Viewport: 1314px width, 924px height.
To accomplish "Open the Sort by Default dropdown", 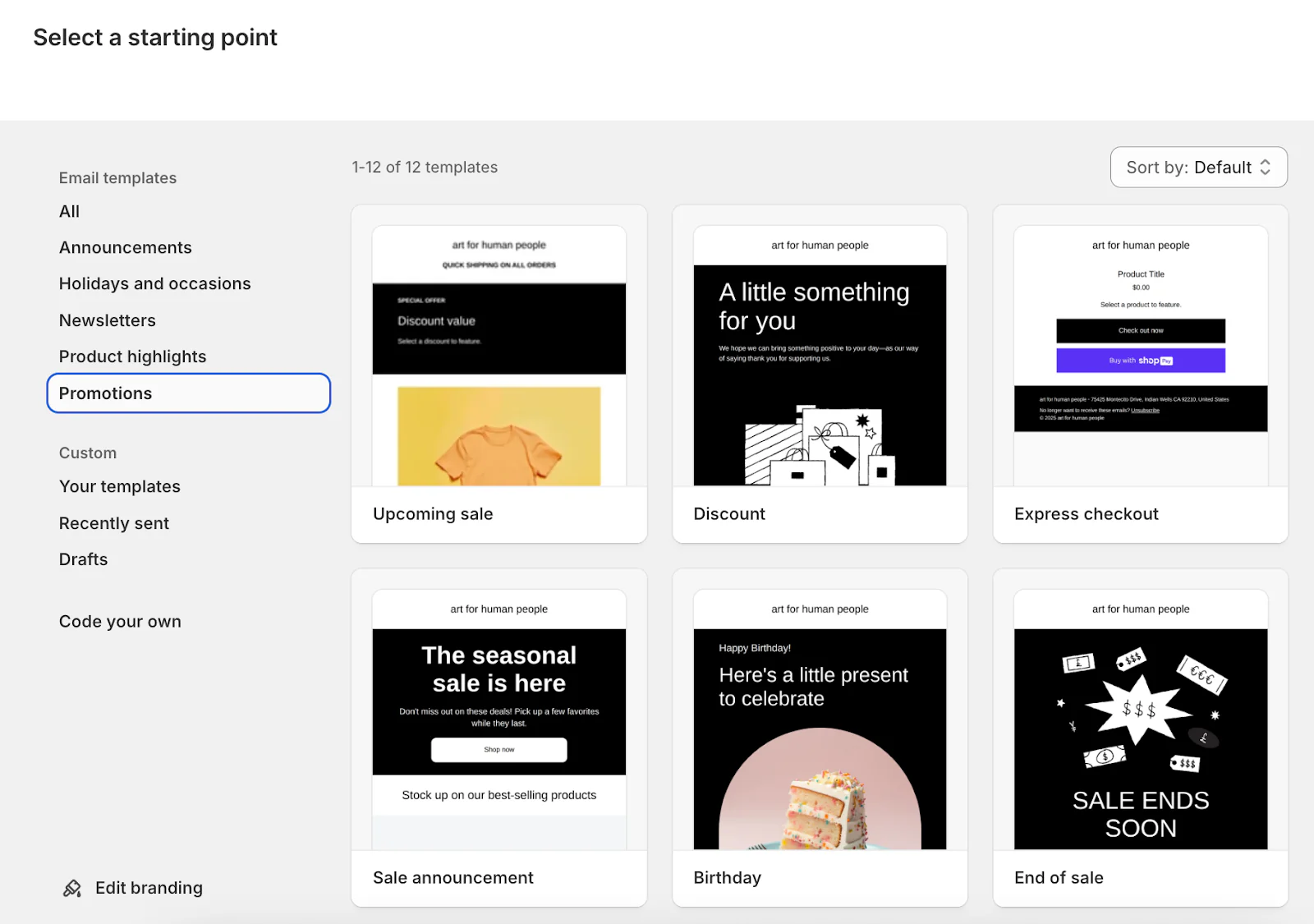I will (1198, 167).
